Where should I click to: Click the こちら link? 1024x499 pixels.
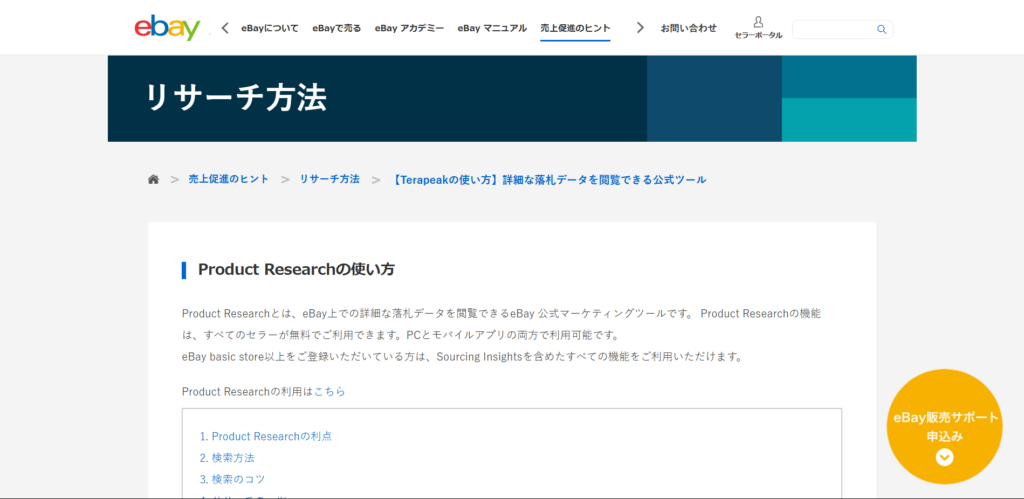point(330,392)
